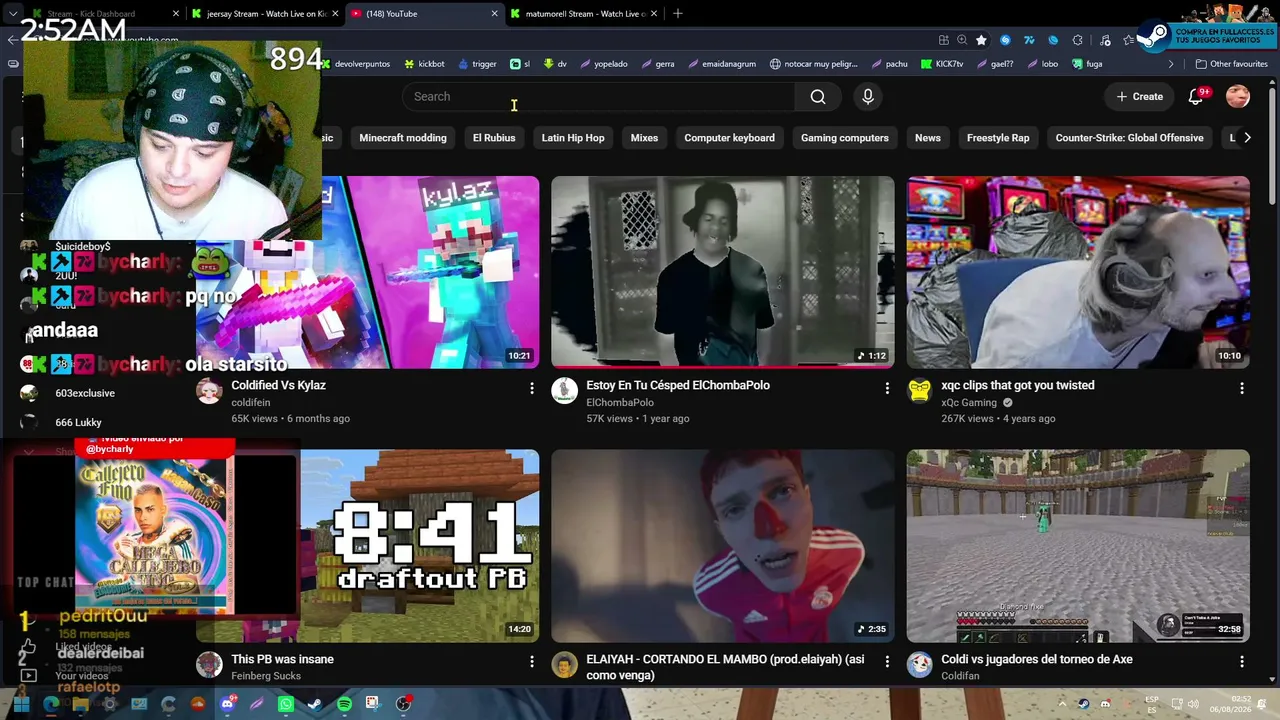Open OBS Studio from the taskbar
Screen dimensions: 1280x720
click(x=403, y=704)
